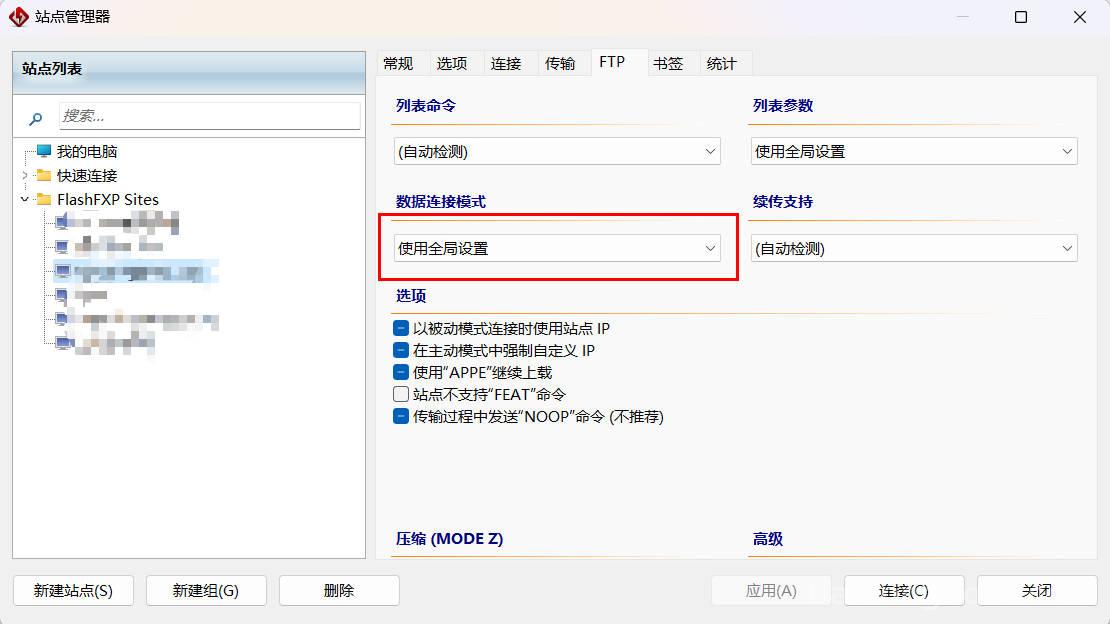Click the 新建站点(S) button
The image size is (1110, 624).
point(73,590)
